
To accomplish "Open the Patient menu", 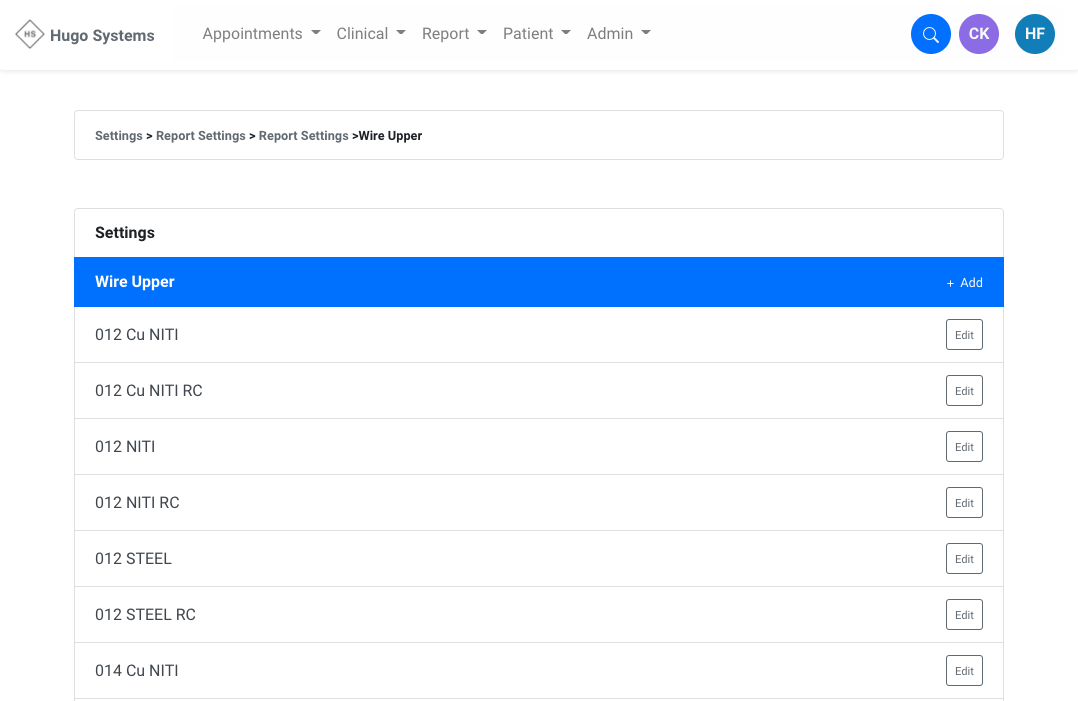I will [x=536, y=34].
